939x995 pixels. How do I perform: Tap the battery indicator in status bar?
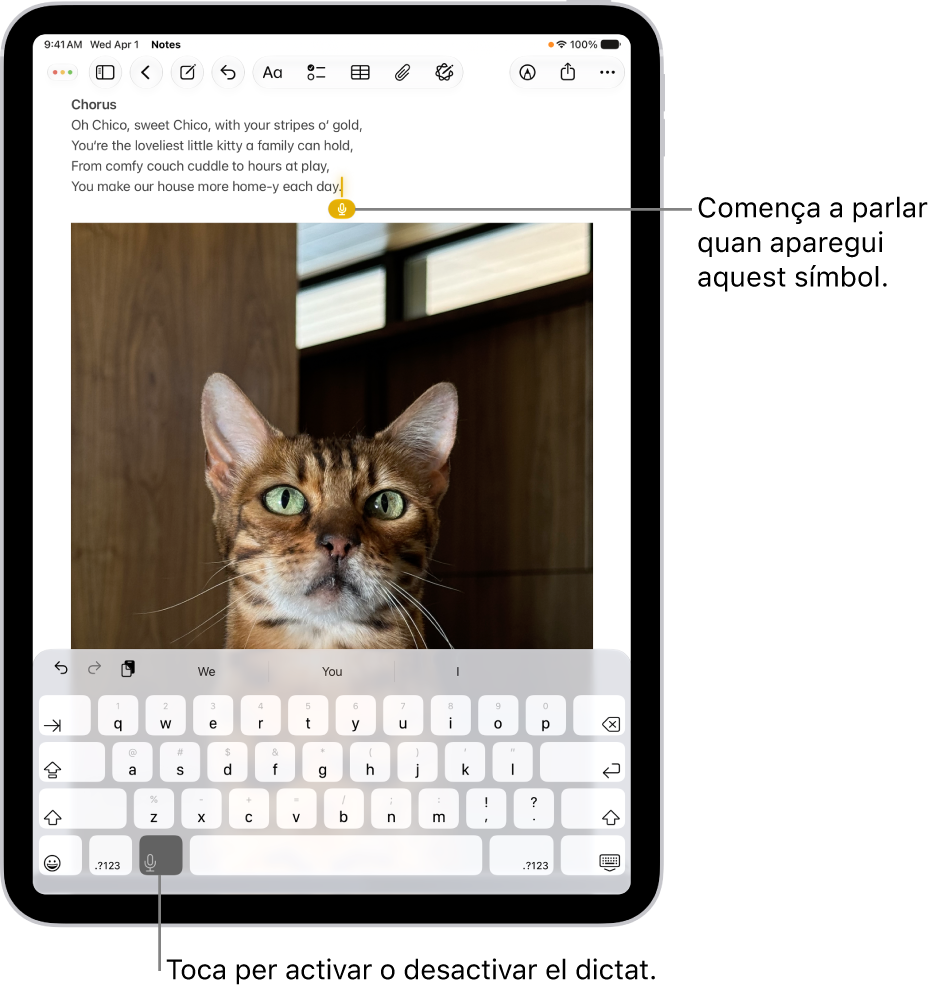pos(610,44)
